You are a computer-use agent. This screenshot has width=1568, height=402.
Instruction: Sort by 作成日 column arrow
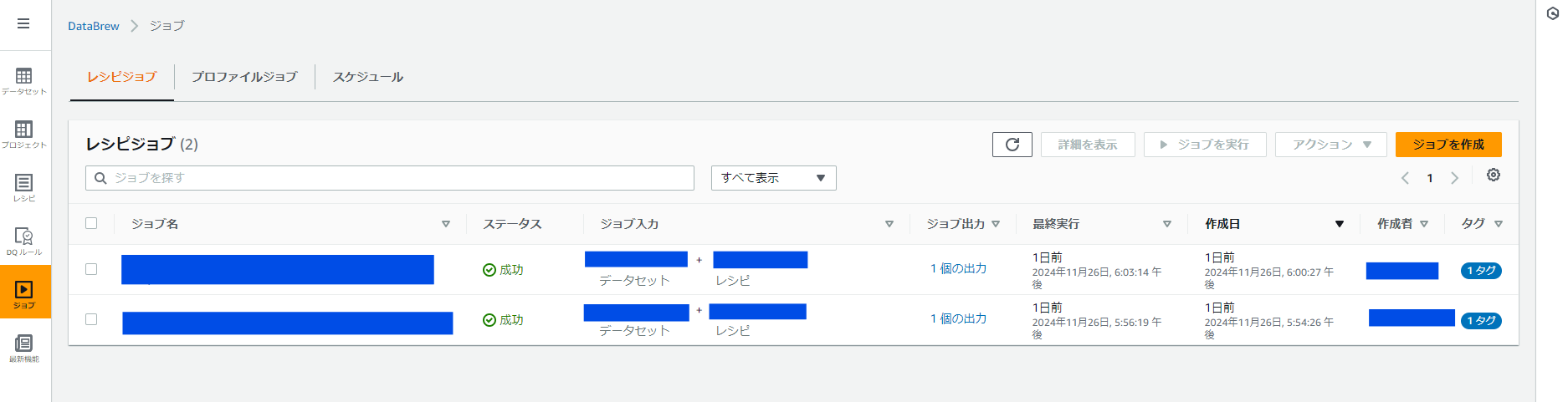pyautogui.click(x=1340, y=224)
